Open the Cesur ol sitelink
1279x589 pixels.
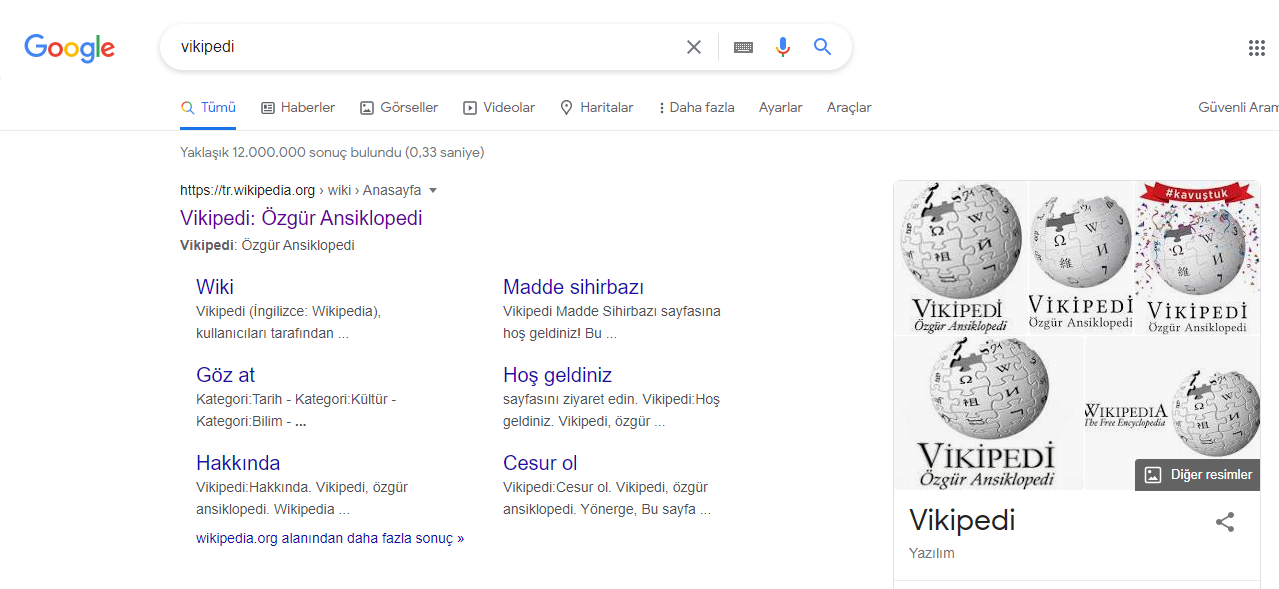tap(540, 463)
